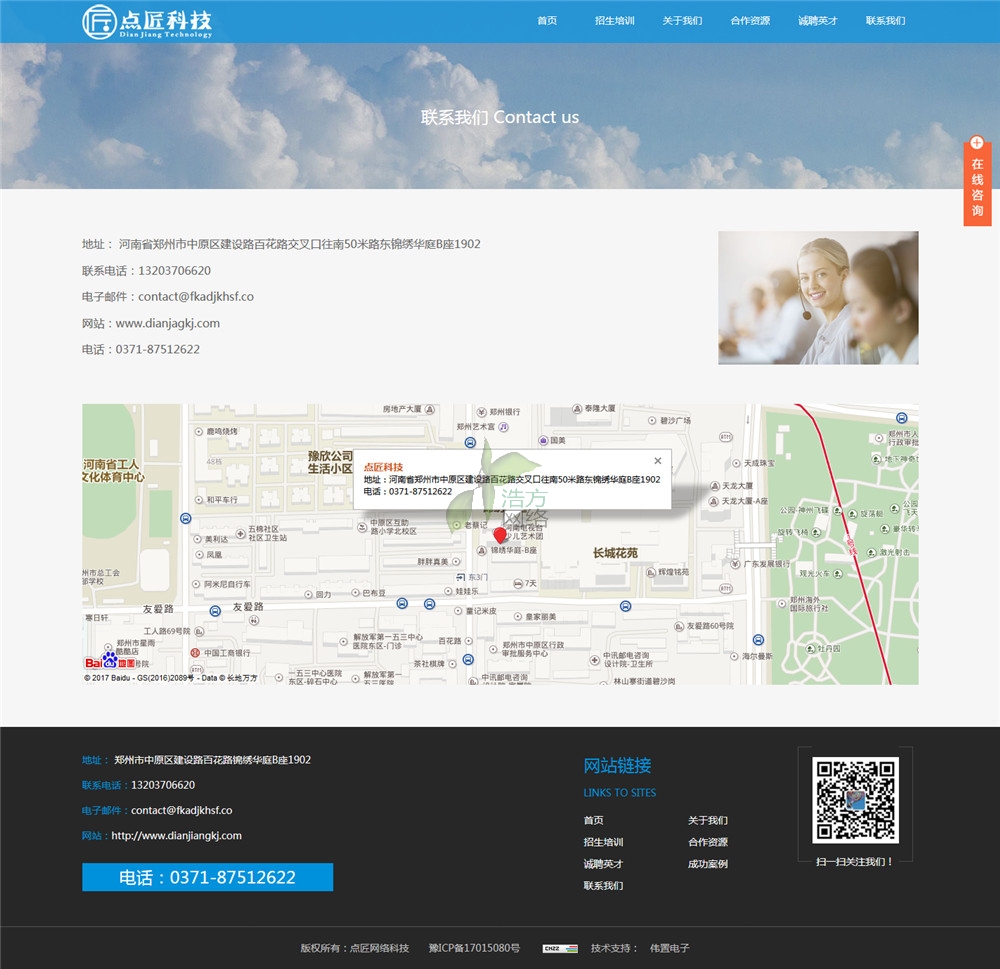Click 联系我们 in the top navigation
Viewport: 1000px width, 969px height.
[x=885, y=21]
